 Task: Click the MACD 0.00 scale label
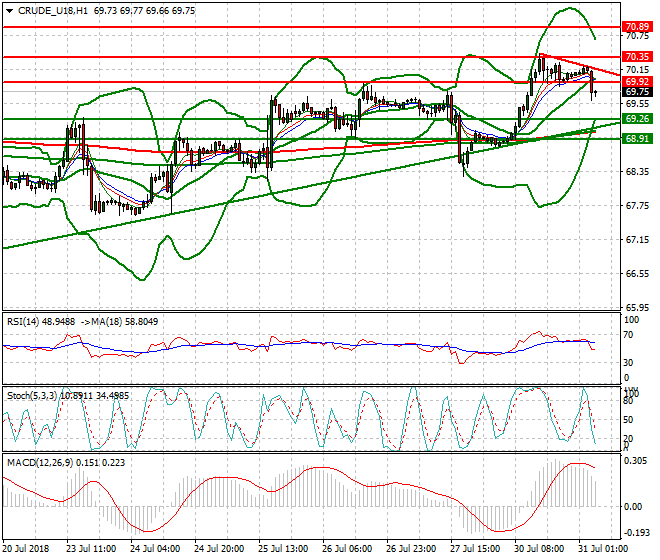[633, 507]
